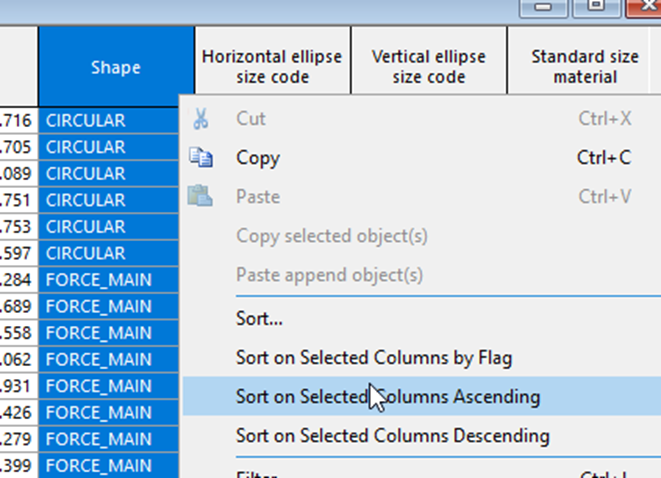Click the .751 value cell
Screen dimensions: 661x478
(x=19, y=200)
